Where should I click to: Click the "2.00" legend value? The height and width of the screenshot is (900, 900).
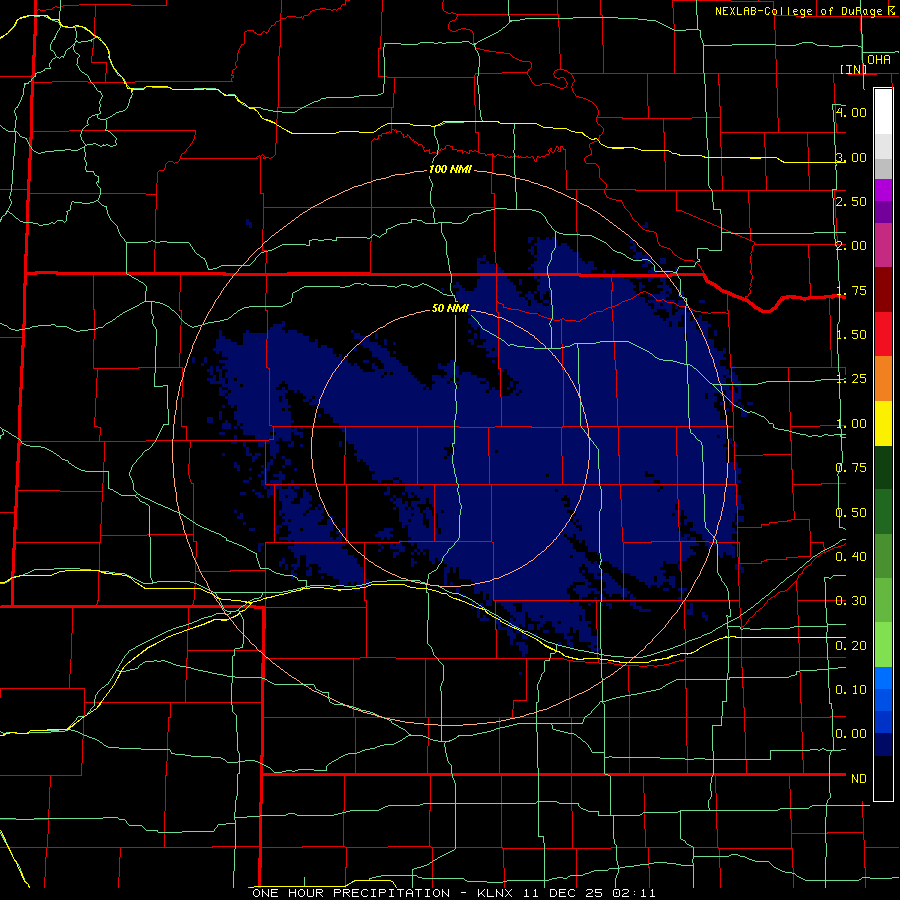(851, 246)
